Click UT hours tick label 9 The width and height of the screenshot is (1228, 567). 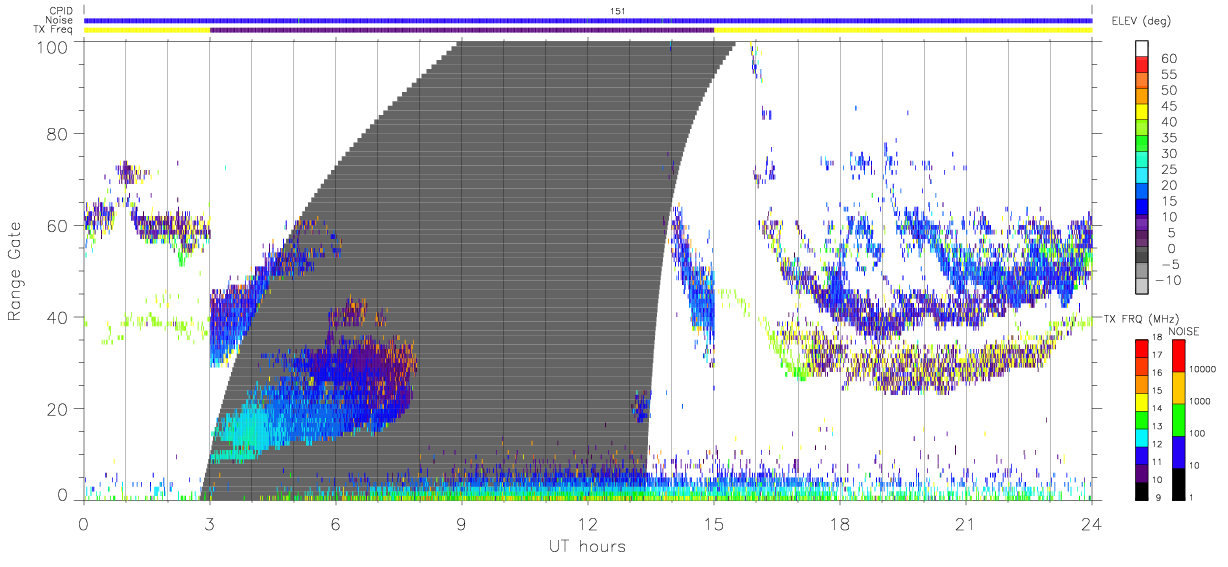461,524
